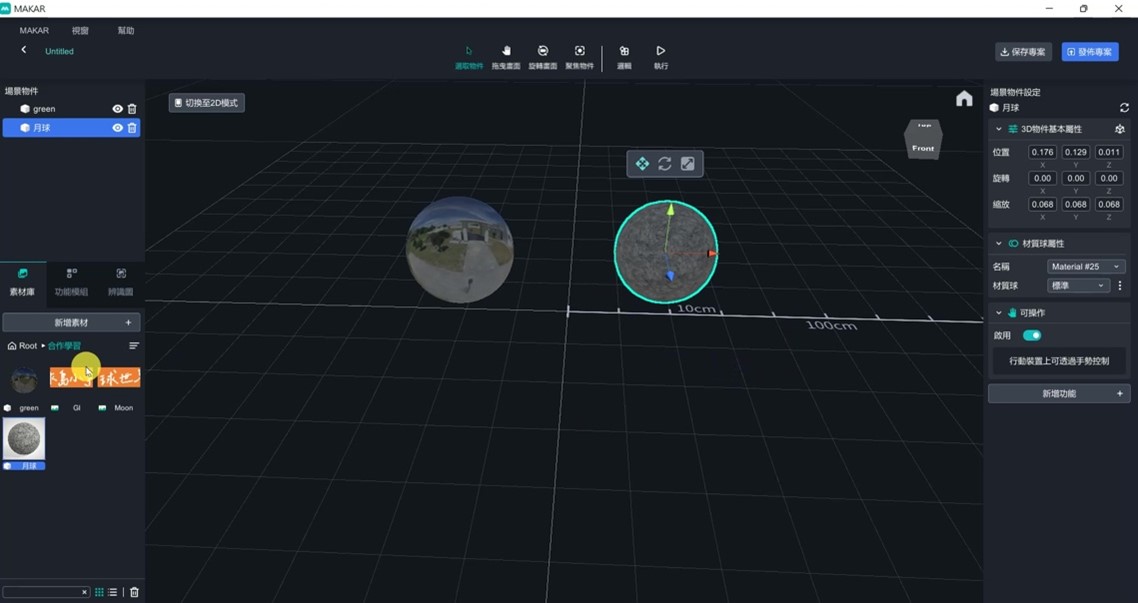Click the 聚焦物件 focus object tool
Screen dimensions: 1138x603
pos(579,54)
